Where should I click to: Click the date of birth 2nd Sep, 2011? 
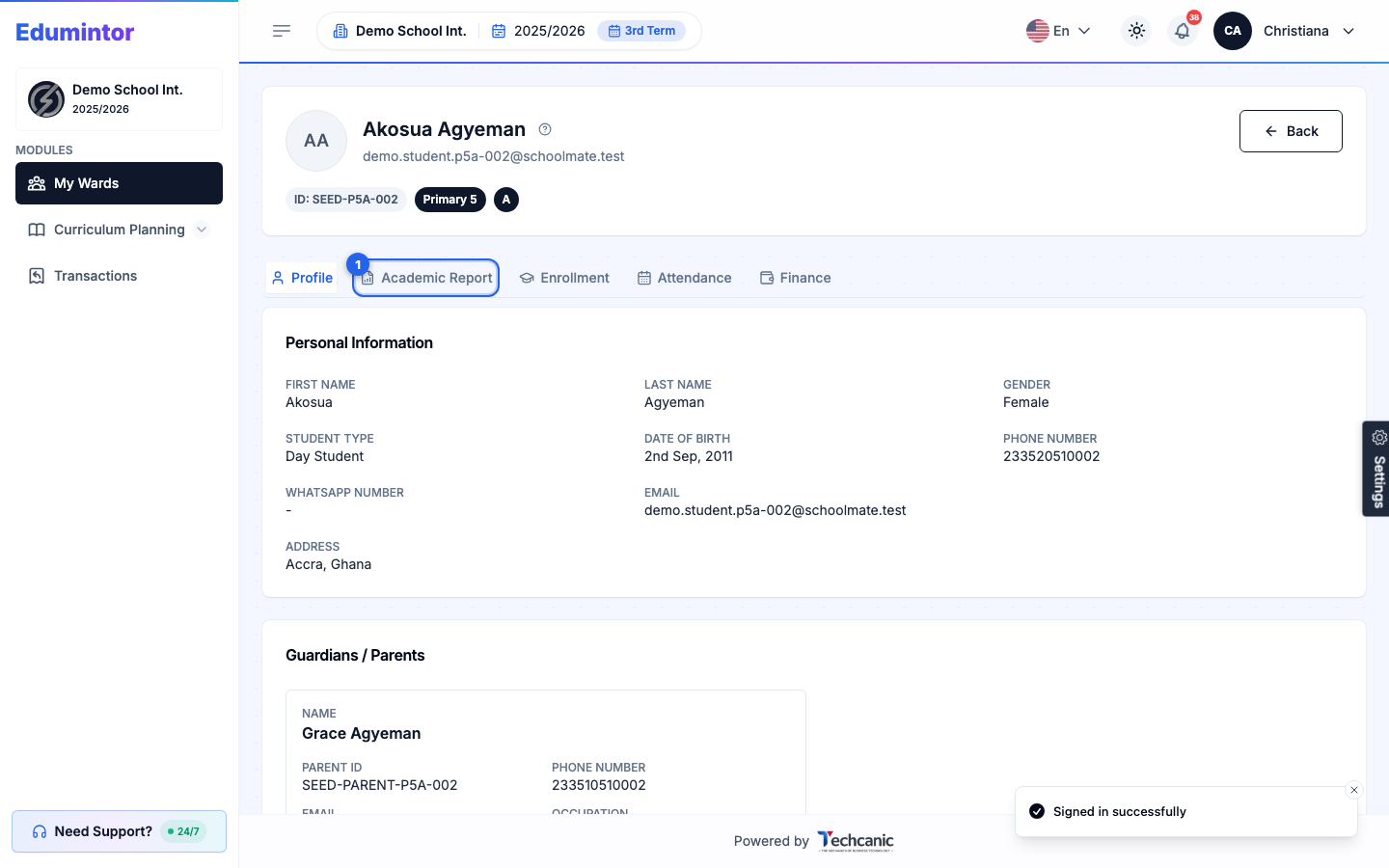pyautogui.click(x=689, y=456)
